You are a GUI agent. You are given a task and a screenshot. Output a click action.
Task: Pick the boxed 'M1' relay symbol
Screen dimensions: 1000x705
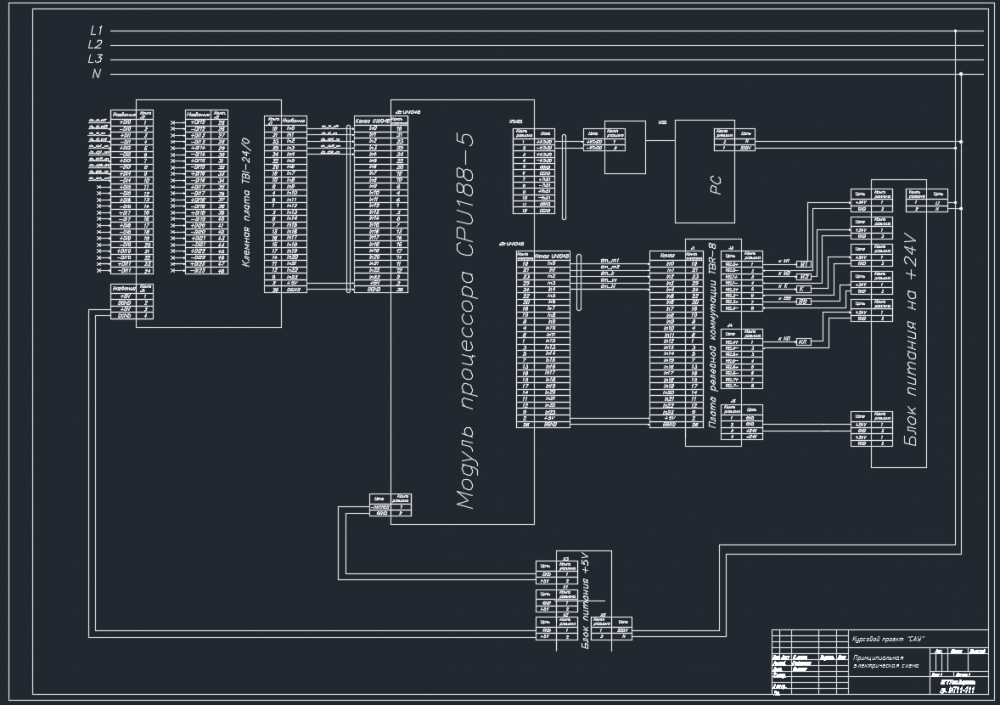(804, 263)
